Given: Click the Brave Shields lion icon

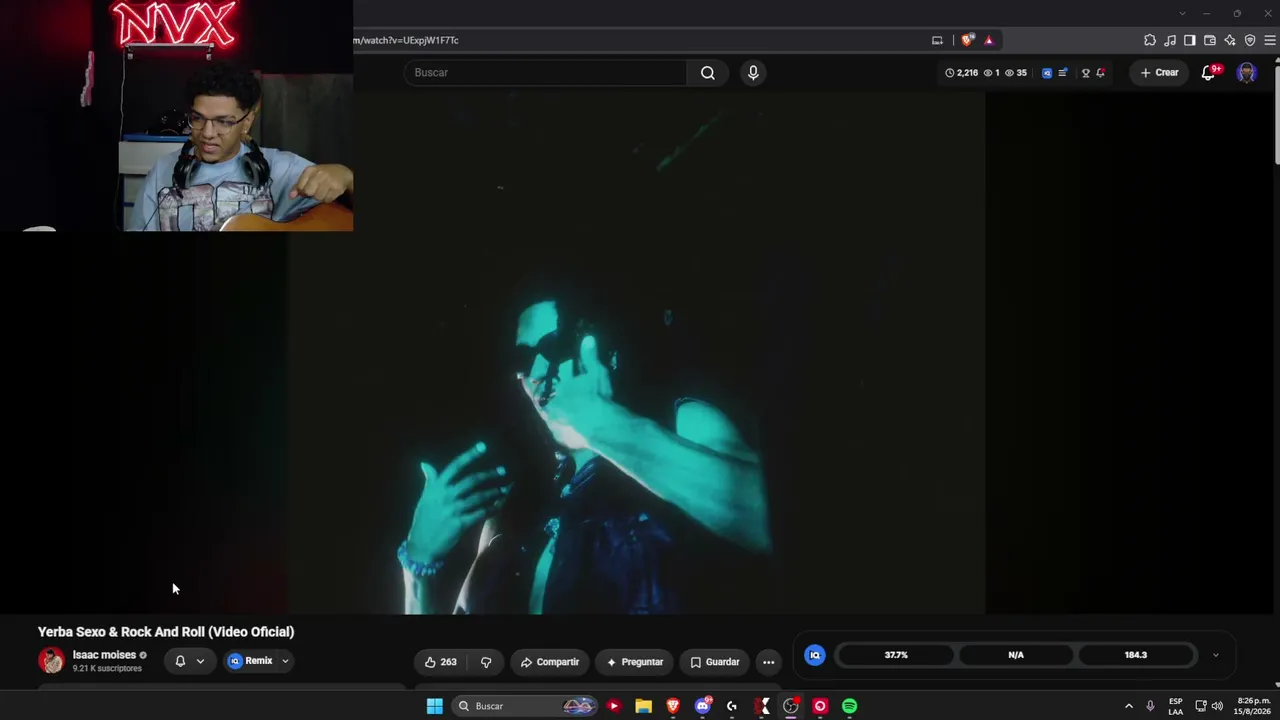Looking at the screenshot, I should pyautogui.click(x=967, y=40).
